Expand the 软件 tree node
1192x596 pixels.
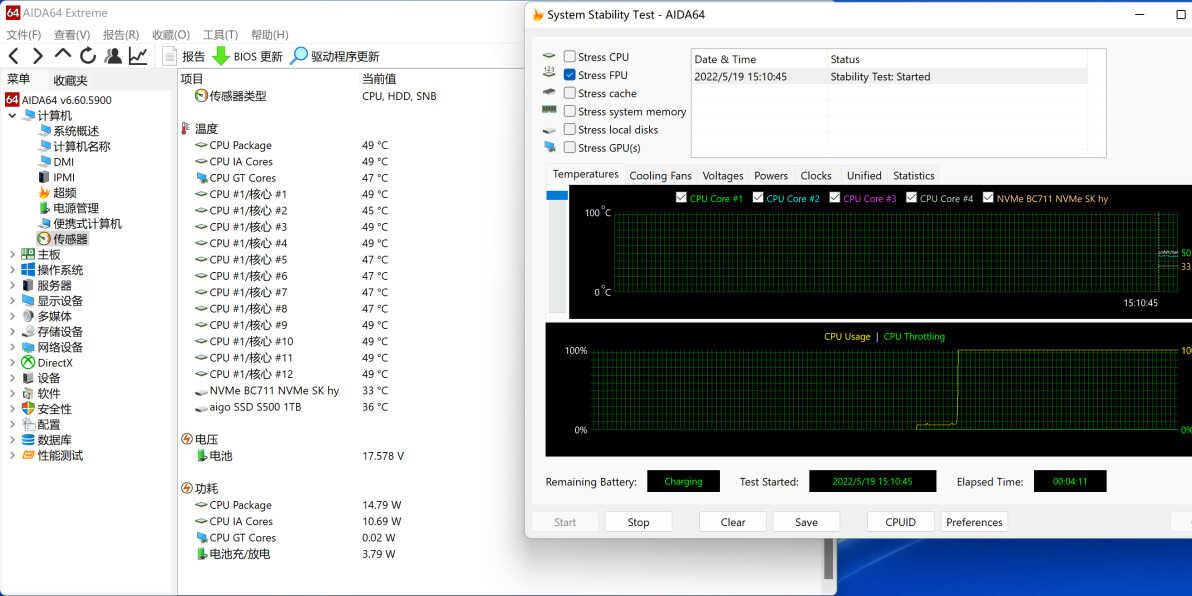pos(12,394)
